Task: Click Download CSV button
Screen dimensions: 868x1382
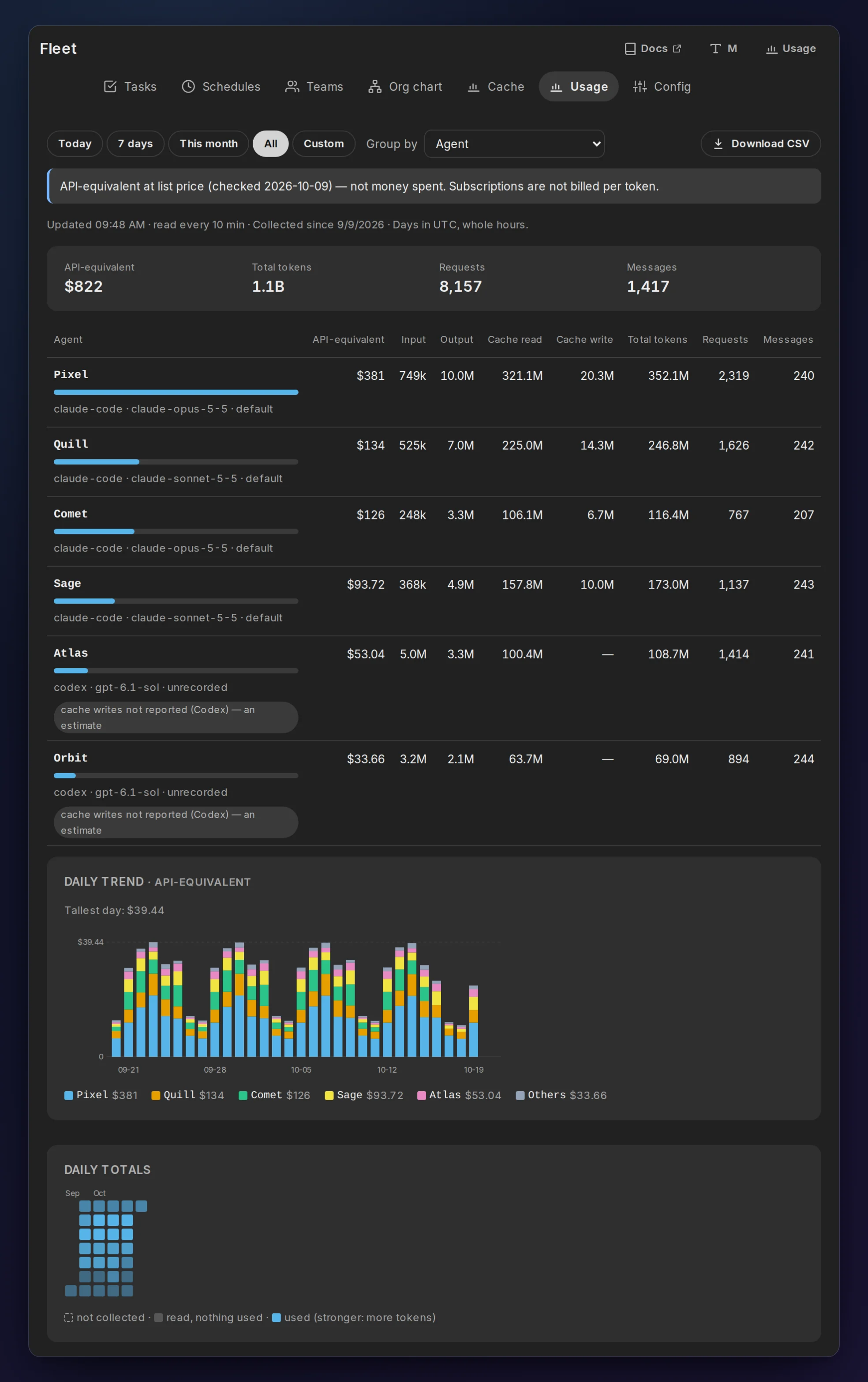Action: pos(761,143)
